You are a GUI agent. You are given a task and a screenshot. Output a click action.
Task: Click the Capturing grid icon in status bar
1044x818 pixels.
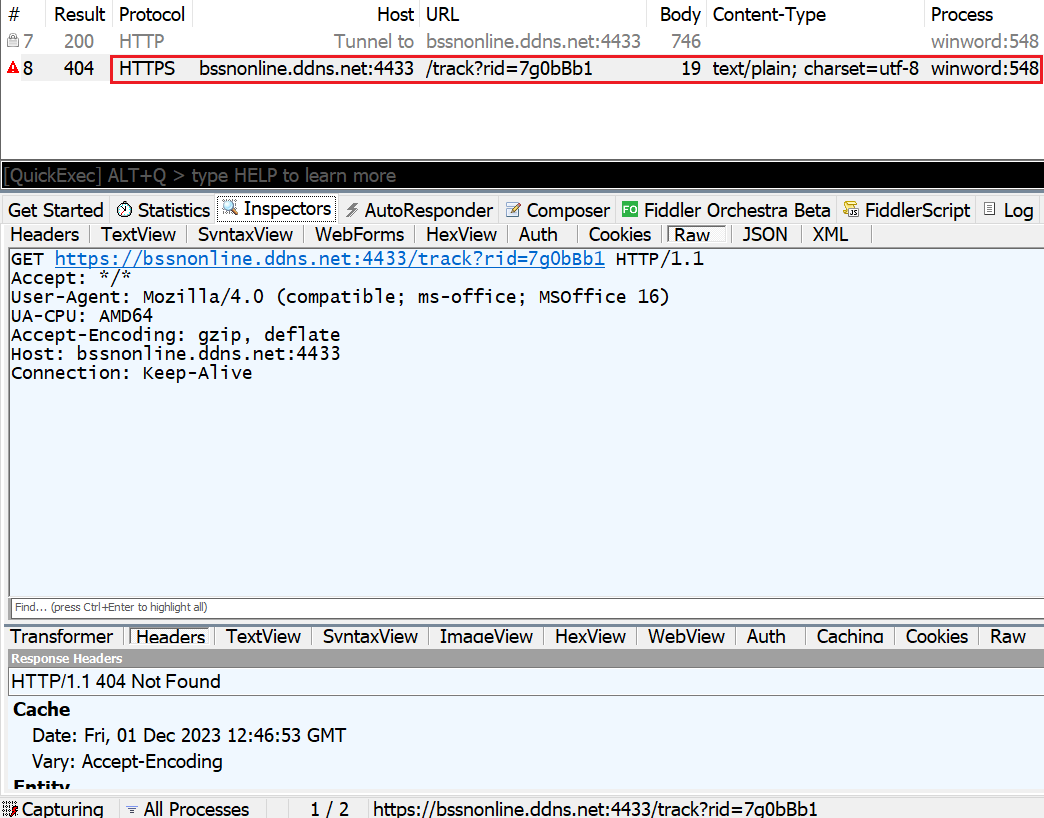12,808
